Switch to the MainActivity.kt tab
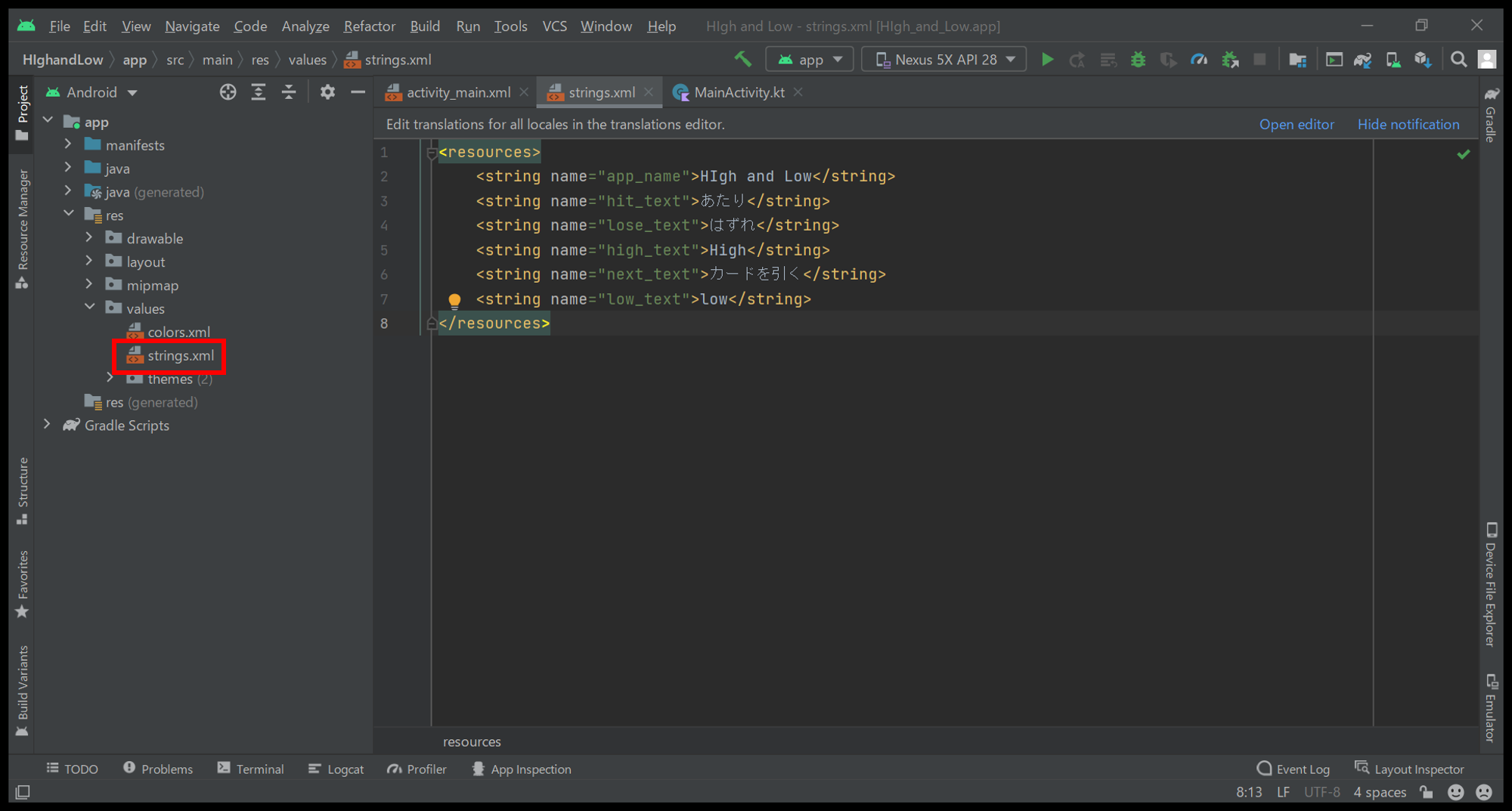1512x811 pixels. pos(738,92)
